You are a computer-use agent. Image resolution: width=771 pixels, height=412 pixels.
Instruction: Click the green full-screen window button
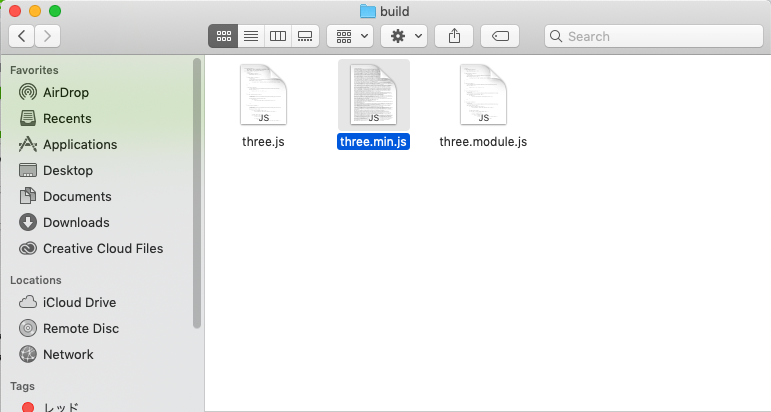55,11
